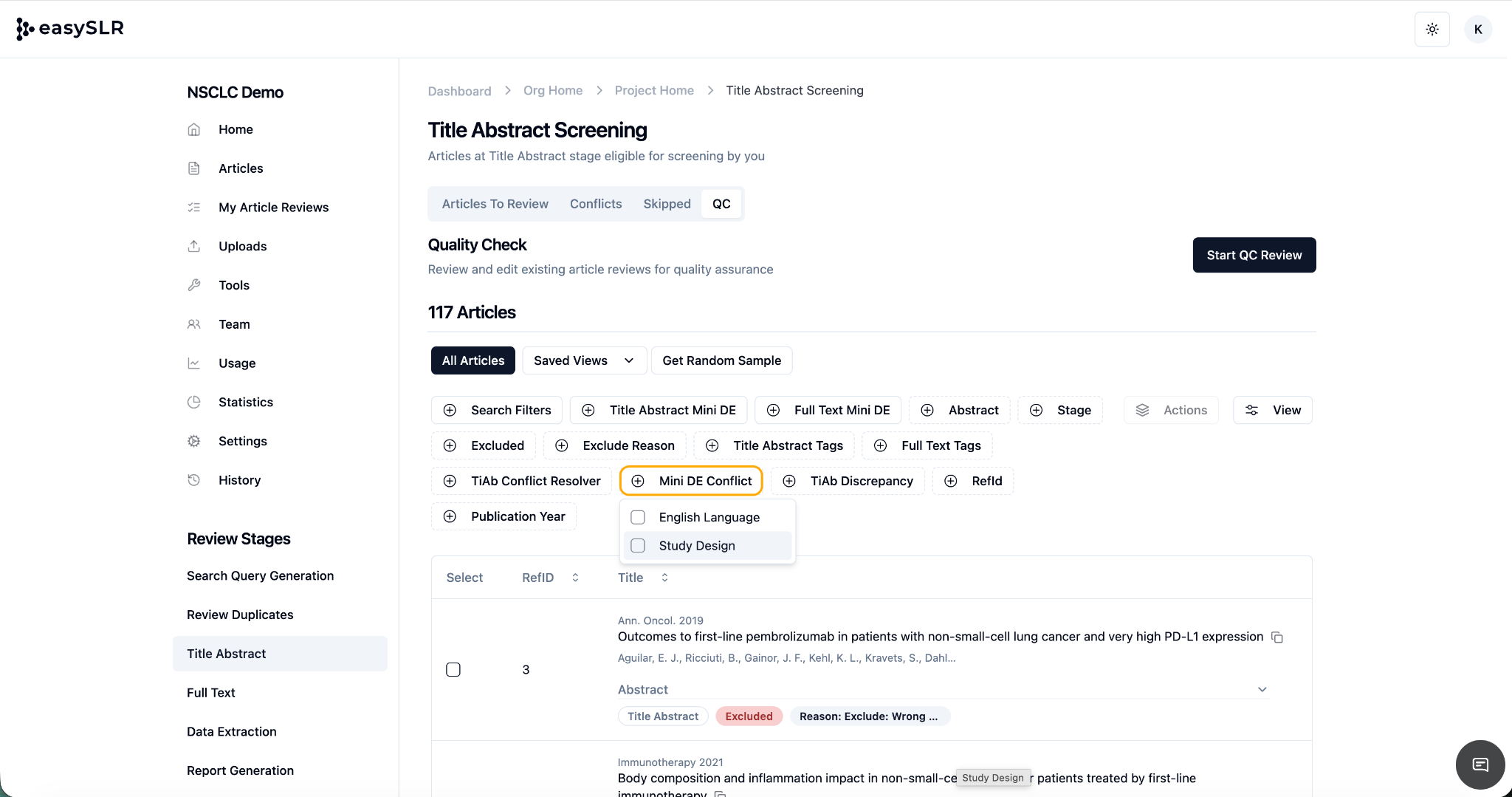1512x797 pixels.
Task: Open the user avatar K menu
Action: (x=1477, y=30)
